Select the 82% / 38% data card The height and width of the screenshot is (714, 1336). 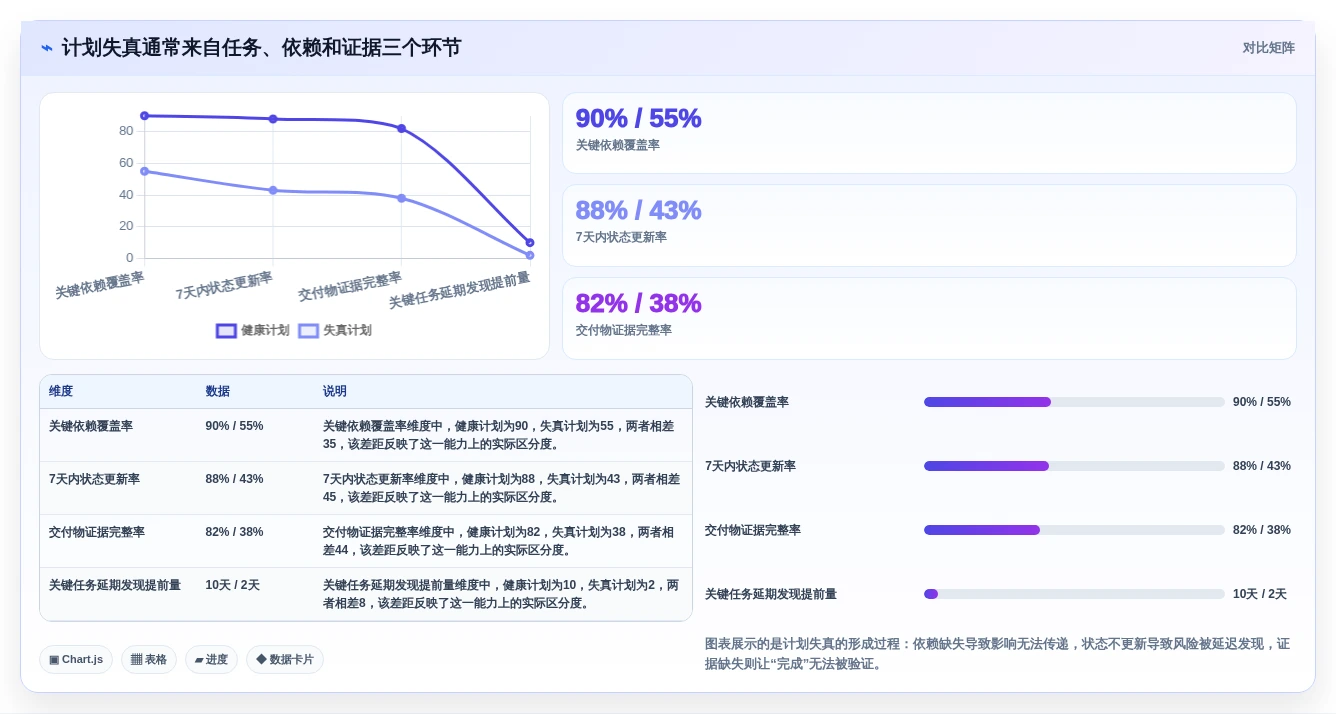pyautogui.click(x=929, y=318)
